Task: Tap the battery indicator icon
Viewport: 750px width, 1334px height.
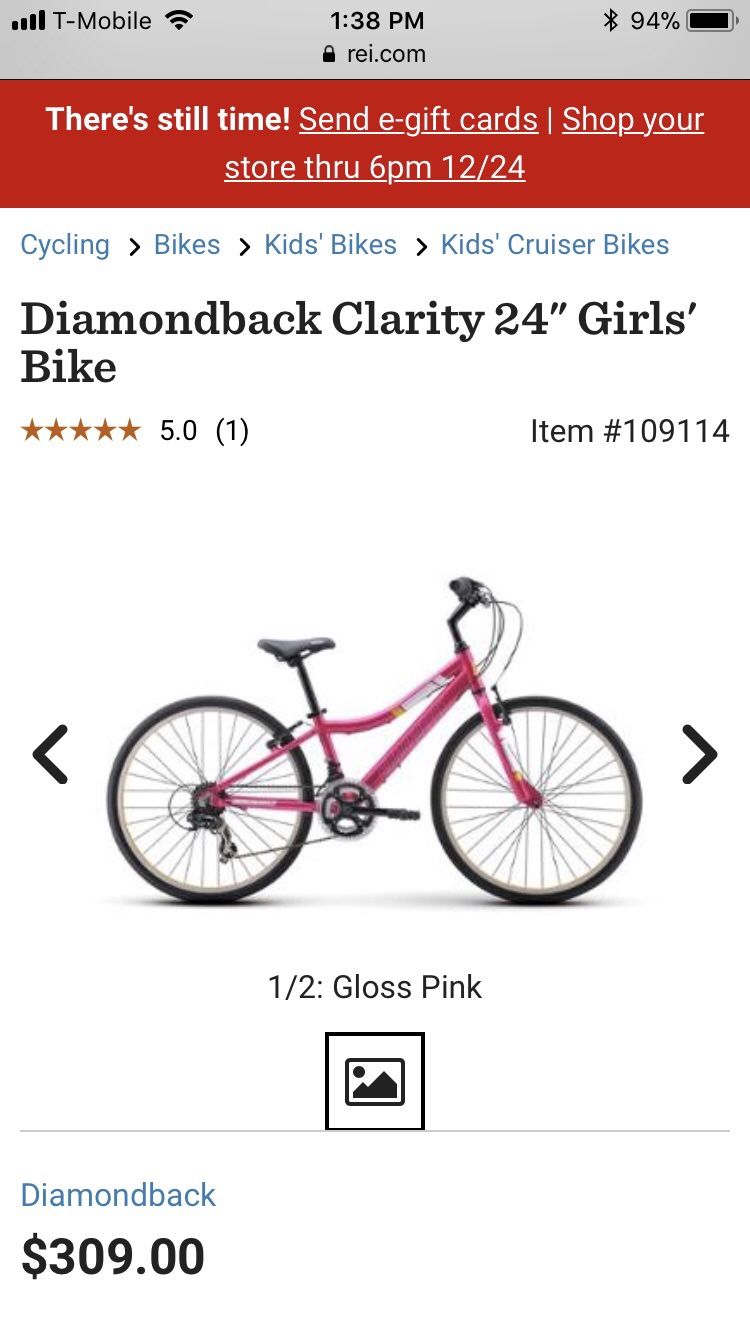Action: coord(711,20)
